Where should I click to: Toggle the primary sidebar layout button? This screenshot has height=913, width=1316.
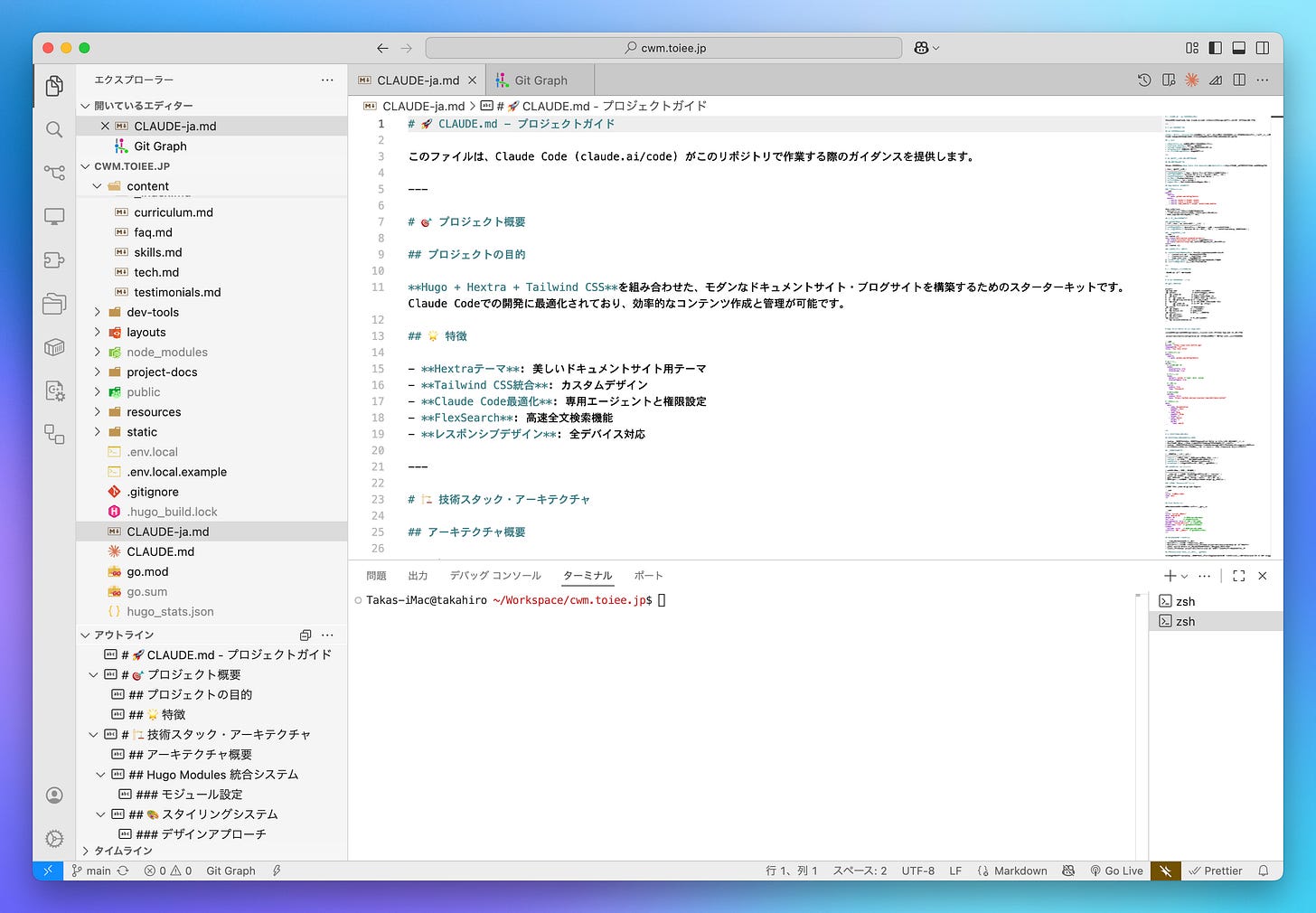click(x=1215, y=48)
